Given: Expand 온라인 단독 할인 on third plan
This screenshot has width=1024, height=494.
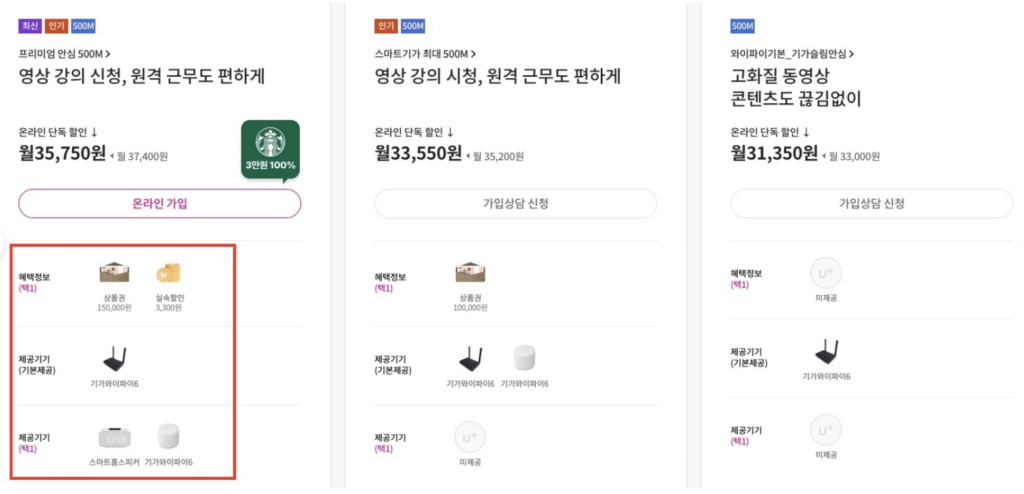Looking at the screenshot, I should [x=770, y=132].
